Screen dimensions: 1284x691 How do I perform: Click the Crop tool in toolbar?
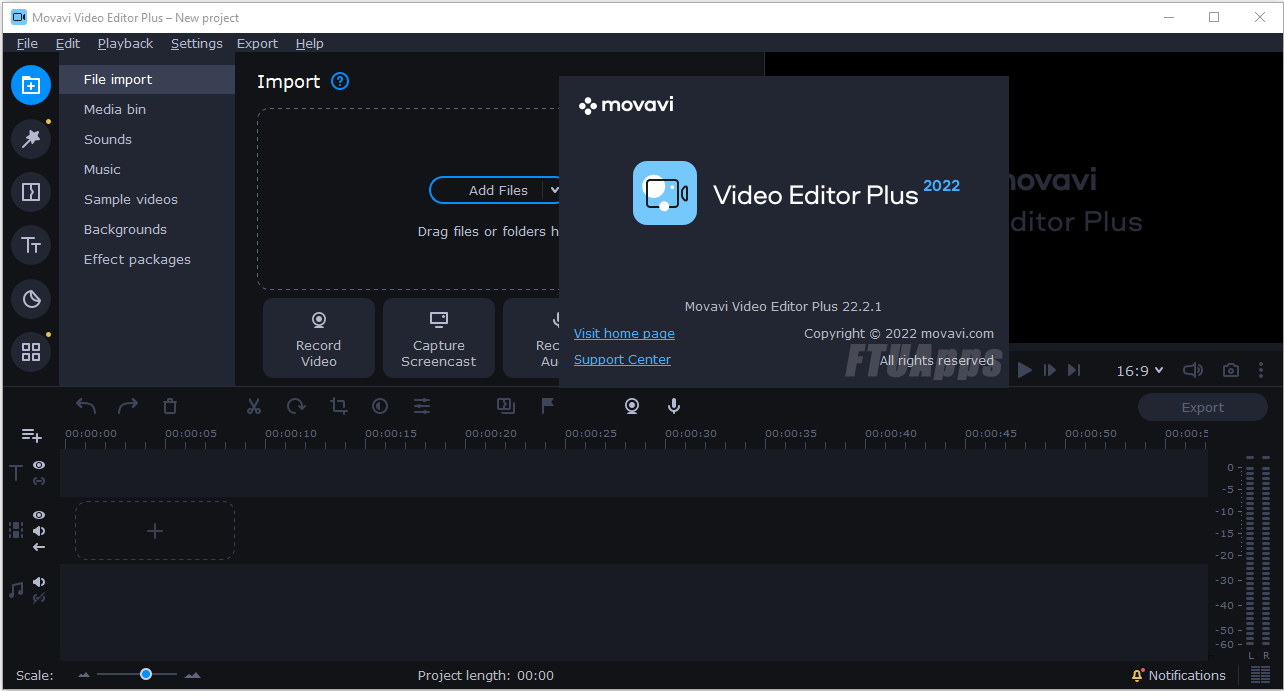(339, 406)
